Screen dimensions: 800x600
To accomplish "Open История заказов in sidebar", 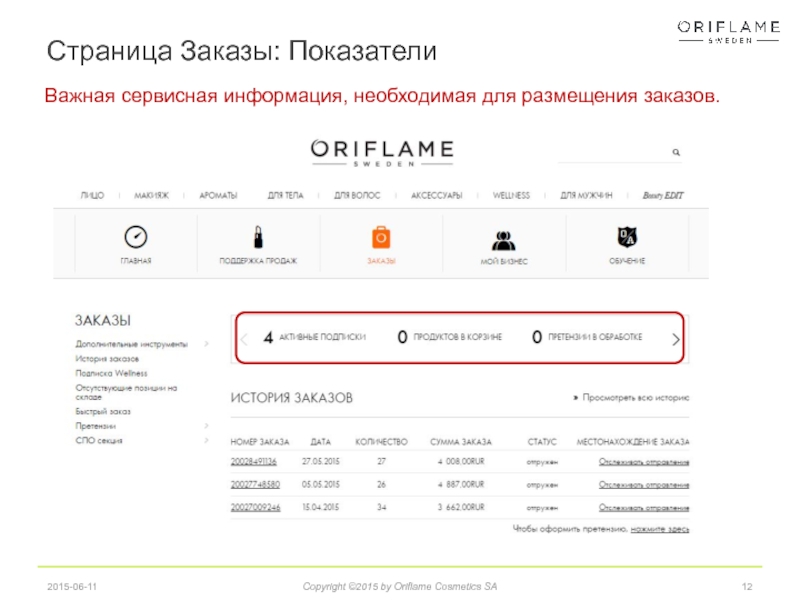I will [107, 359].
